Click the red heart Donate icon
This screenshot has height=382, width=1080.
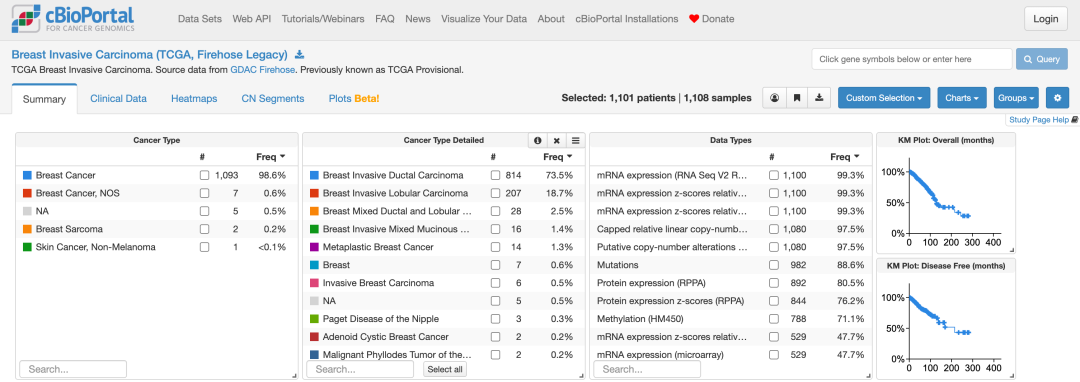(694, 19)
